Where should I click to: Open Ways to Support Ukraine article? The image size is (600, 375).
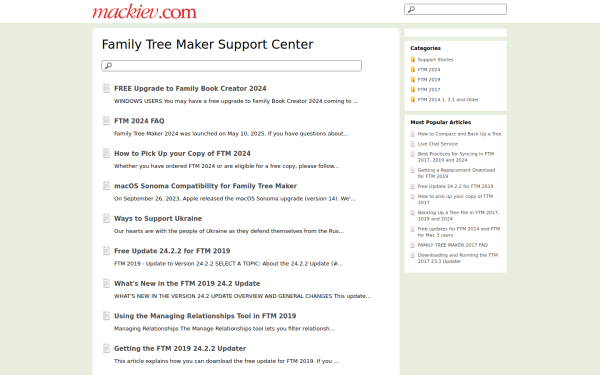(x=158, y=218)
